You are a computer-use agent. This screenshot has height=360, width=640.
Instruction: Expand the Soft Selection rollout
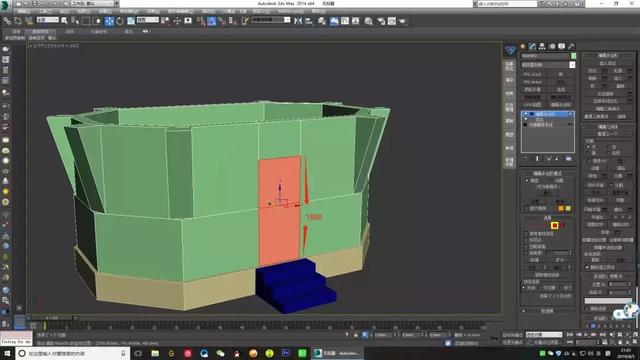[547, 311]
